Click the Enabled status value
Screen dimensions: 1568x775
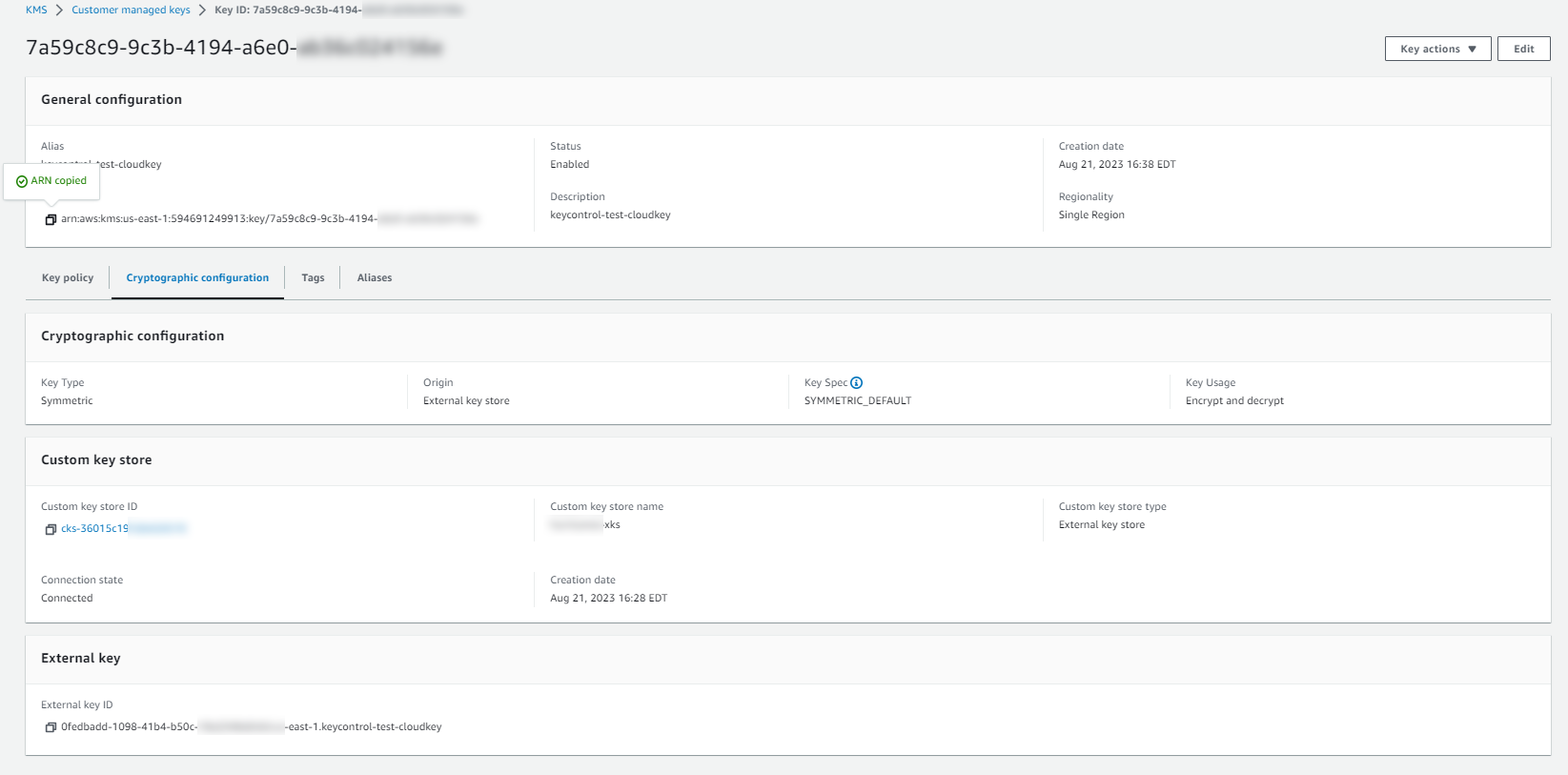570,164
